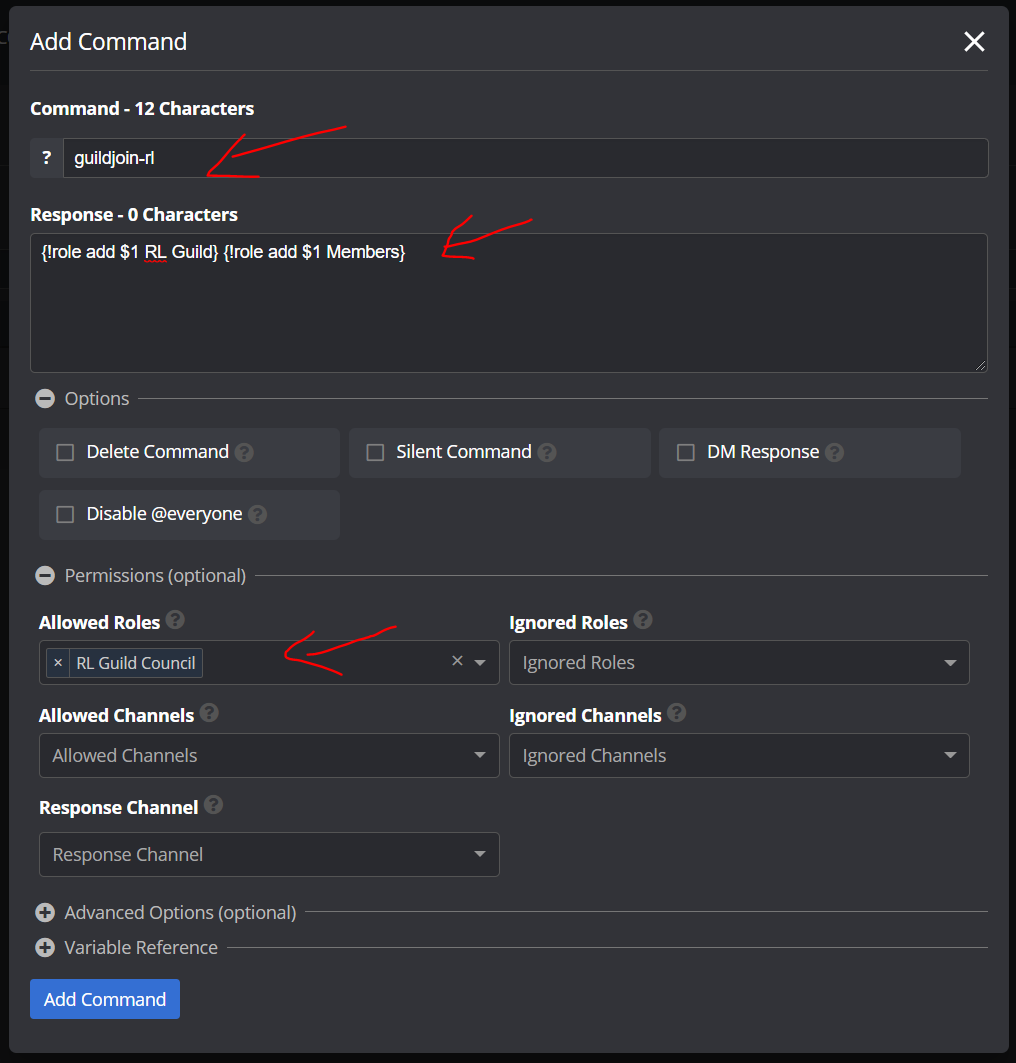This screenshot has width=1016, height=1063.
Task: Click the help icon next to Allowed Roles
Action: click(175, 620)
